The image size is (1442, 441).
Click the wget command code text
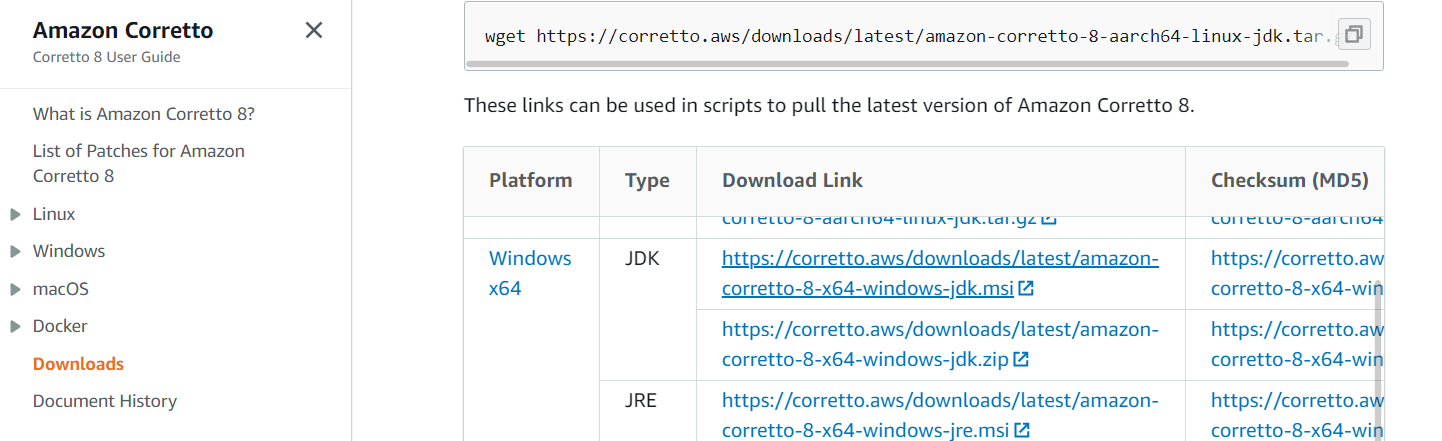coord(910,36)
